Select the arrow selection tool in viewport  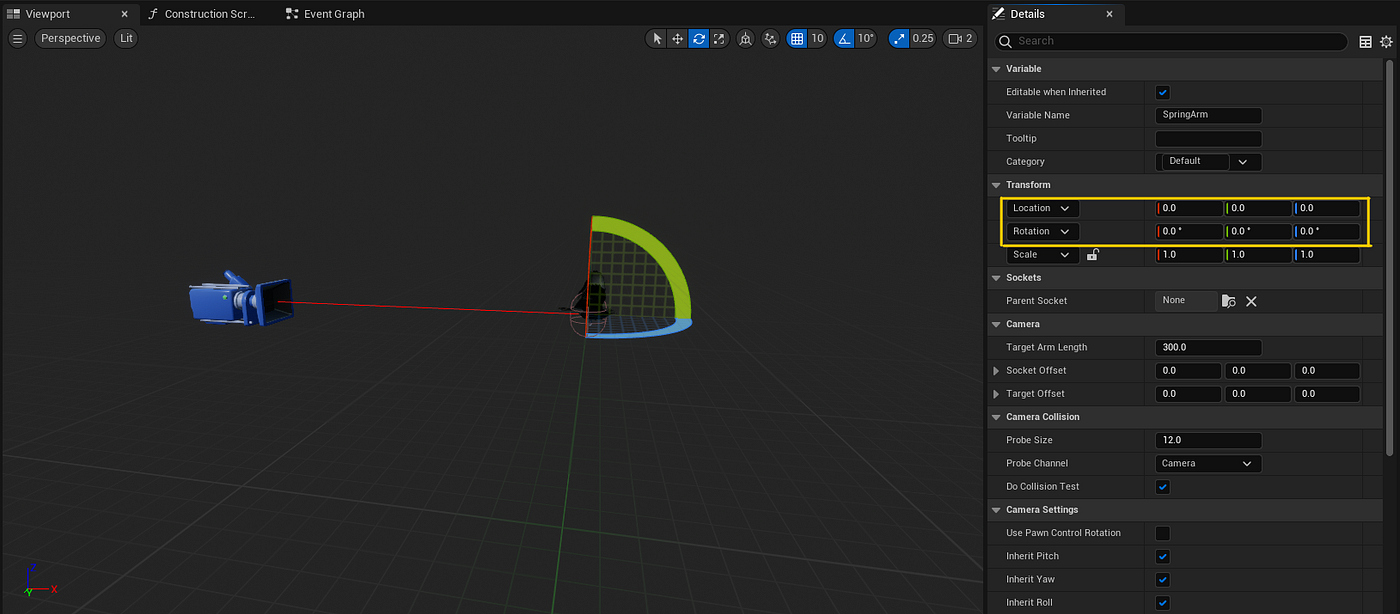[x=657, y=38]
